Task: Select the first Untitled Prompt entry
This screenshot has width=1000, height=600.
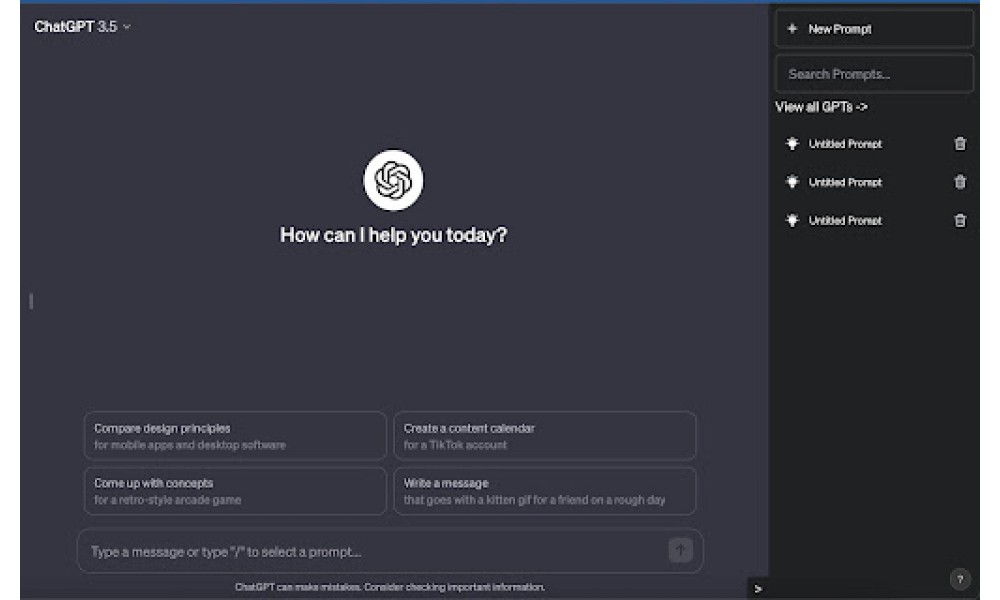Action: pyautogui.click(x=874, y=144)
